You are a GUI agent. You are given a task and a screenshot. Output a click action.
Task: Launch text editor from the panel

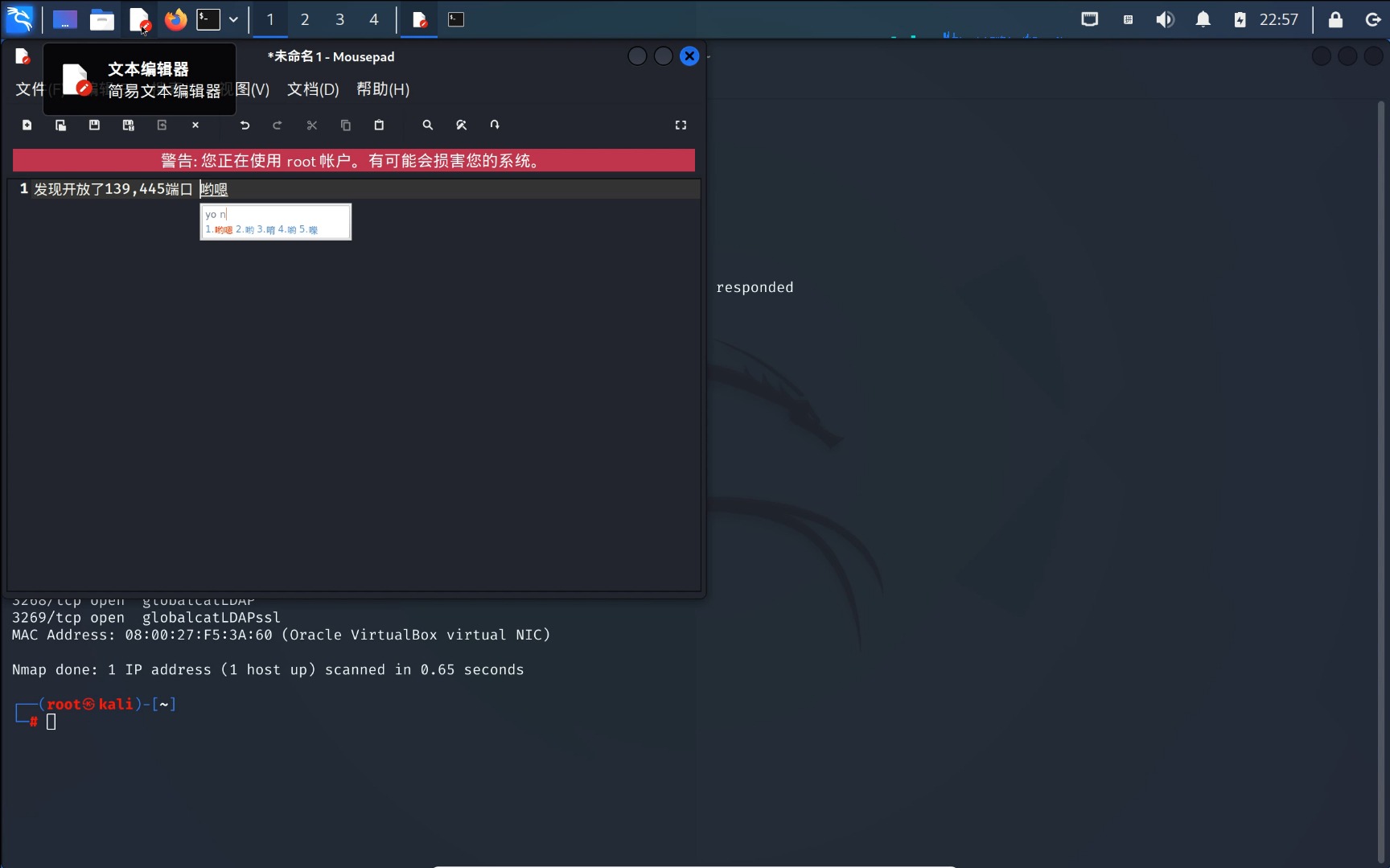click(139, 19)
